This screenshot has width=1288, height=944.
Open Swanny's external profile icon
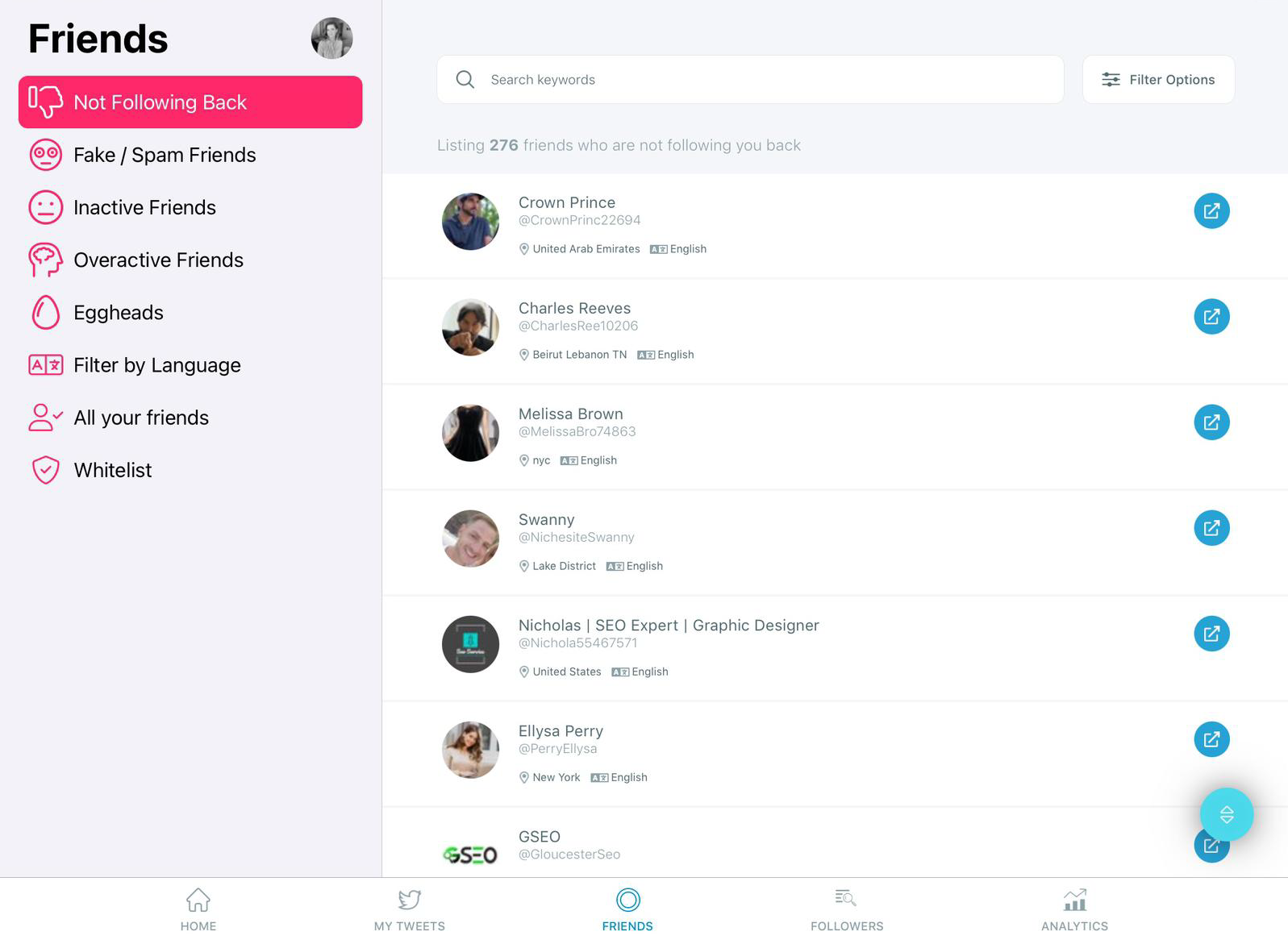(1211, 528)
